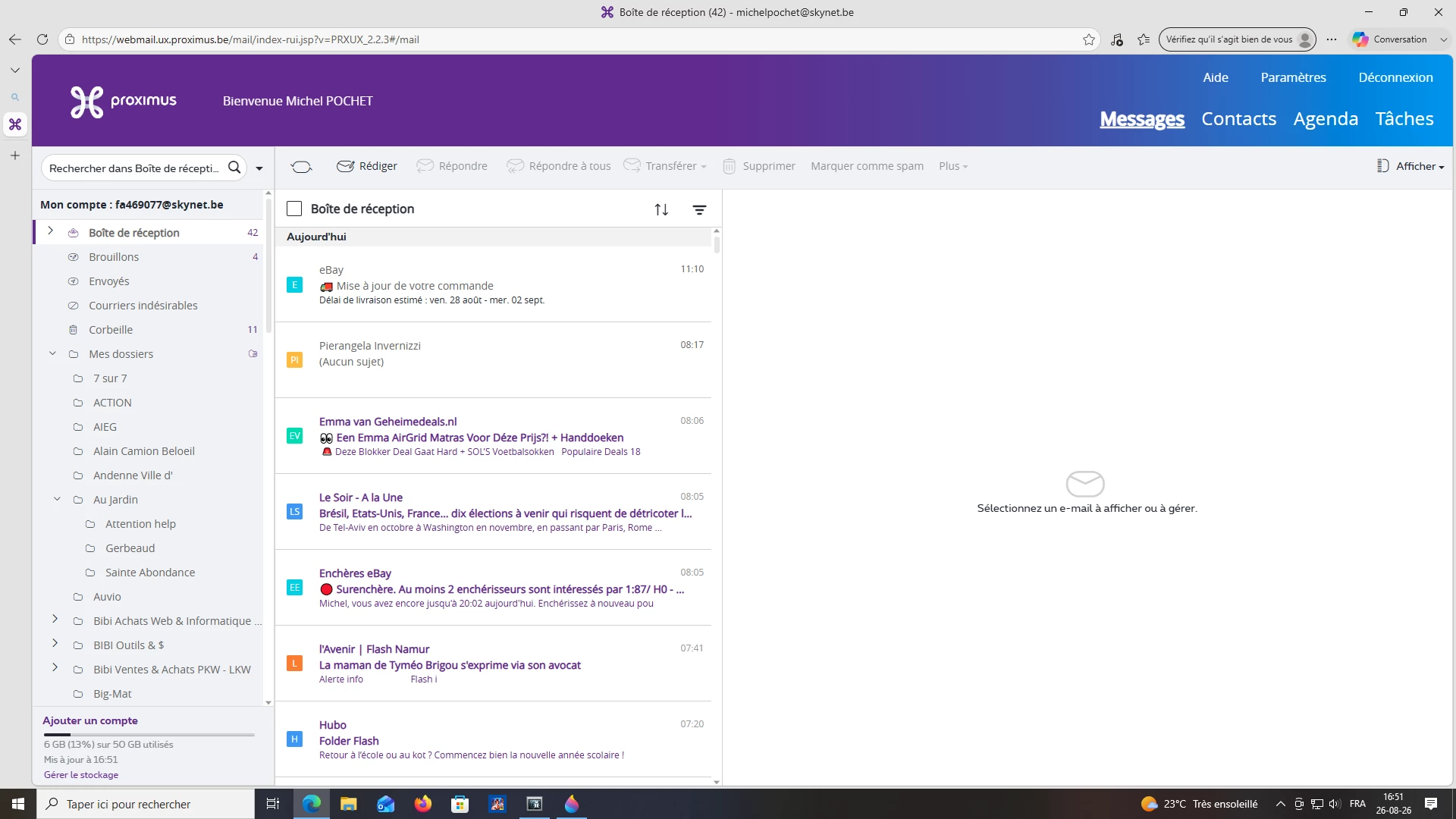The width and height of the screenshot is (1456, 819).
Task: Open the Transférer dropdown
Action: [x=665, y=166]
